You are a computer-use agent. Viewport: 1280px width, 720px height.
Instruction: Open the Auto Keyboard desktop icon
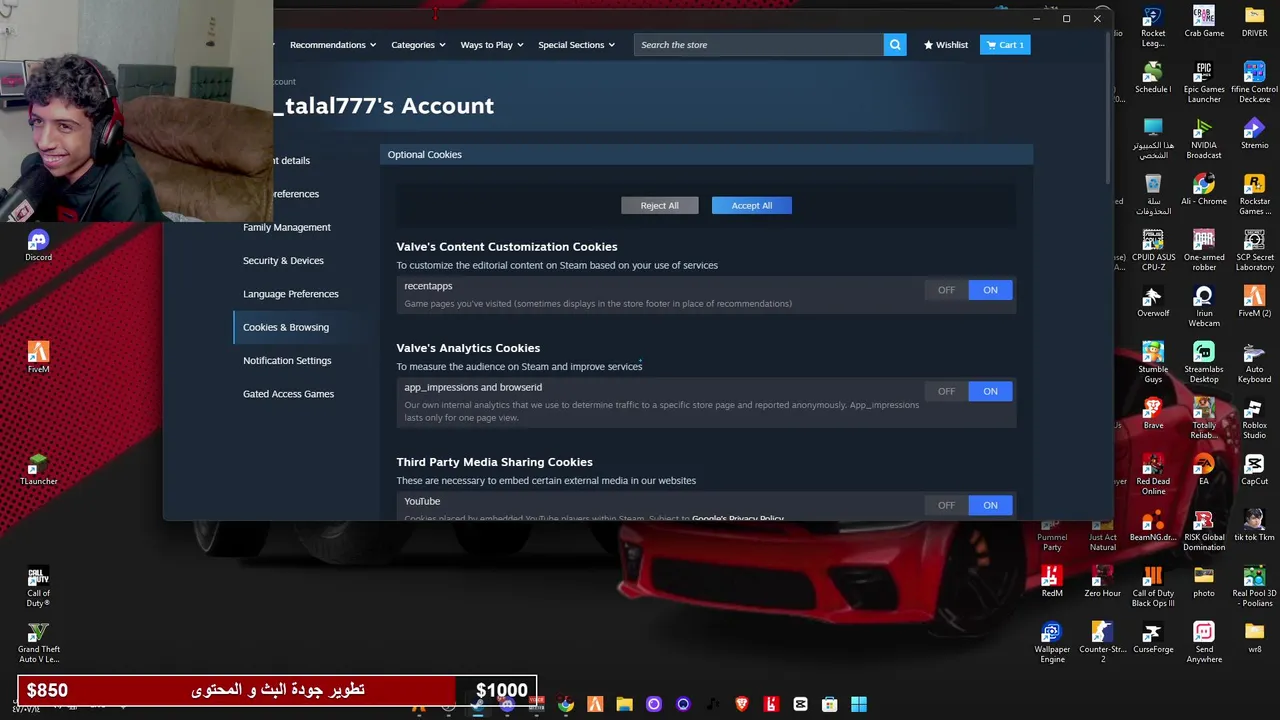click(1254, 363)
